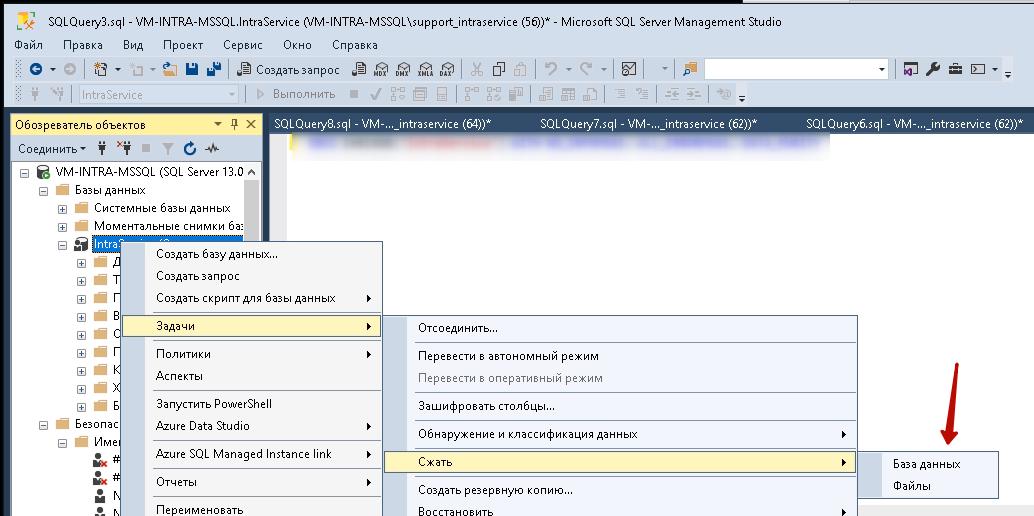Click the Создать запрос toolbar button
The image size is (1034, 516).
(x=288, y=69)
